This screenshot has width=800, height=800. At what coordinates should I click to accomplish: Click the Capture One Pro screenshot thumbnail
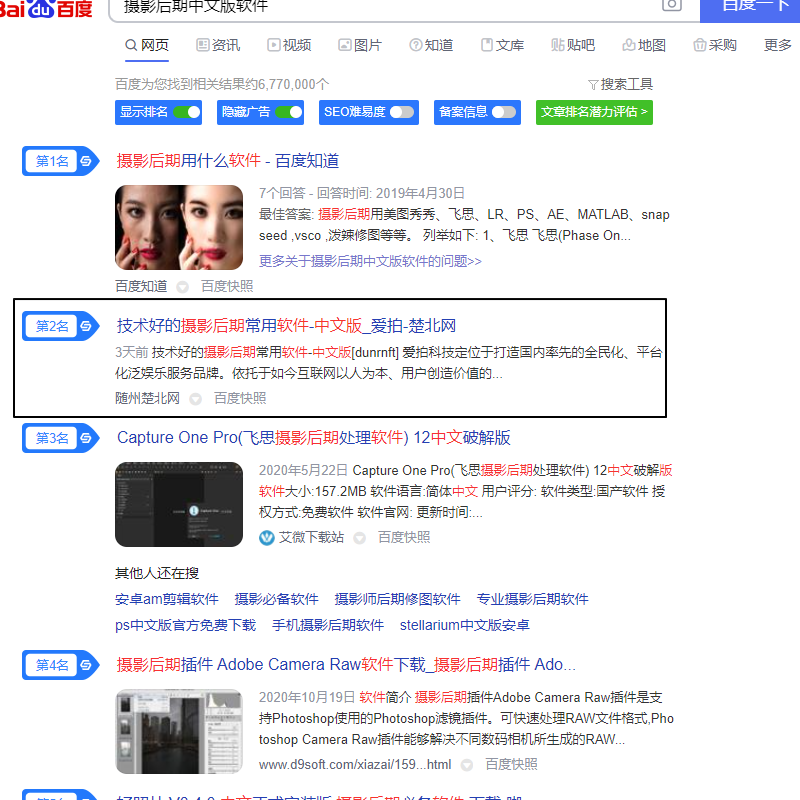coord(179,505)
